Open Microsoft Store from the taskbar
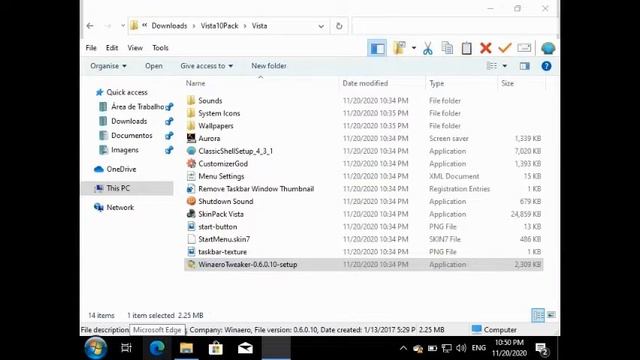This screenshot has height=360, width=640. click(x=216, y=348)
